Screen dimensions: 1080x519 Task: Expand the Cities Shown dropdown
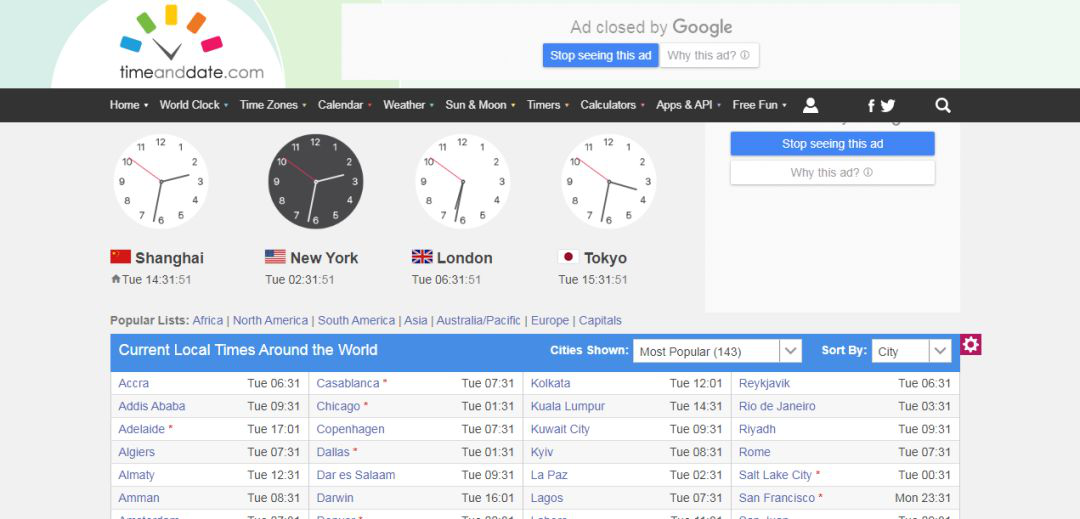click(717, 351)
